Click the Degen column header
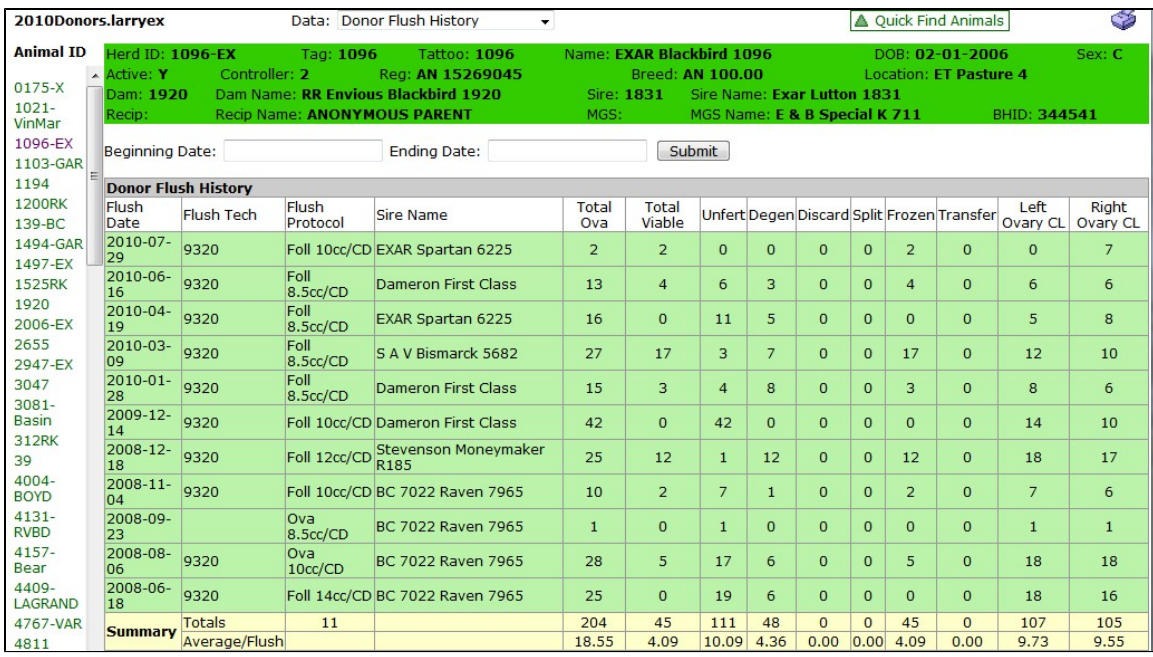1153x657 pixels. (771, 215)
